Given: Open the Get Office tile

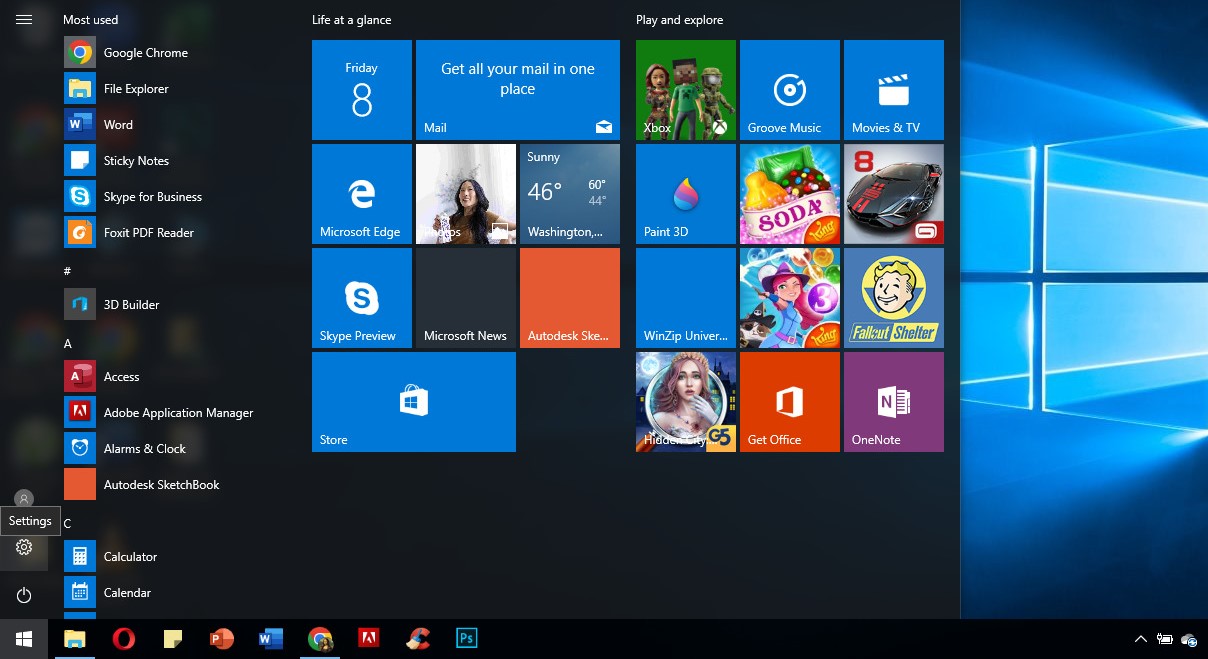Looking at the screenshot, I should tap(790, 402).
